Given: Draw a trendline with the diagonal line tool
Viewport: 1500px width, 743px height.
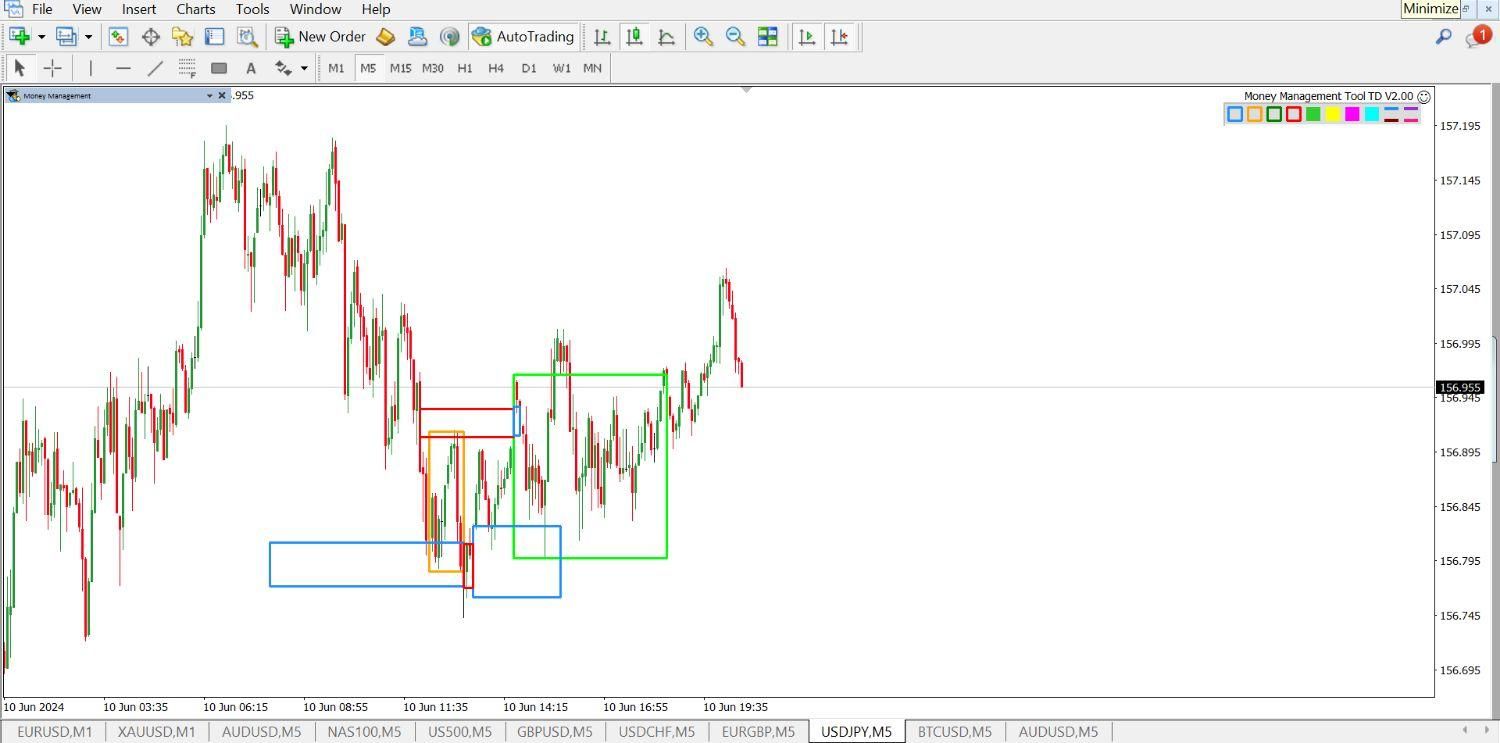Looking at the screenshot, I should (155, 68).
